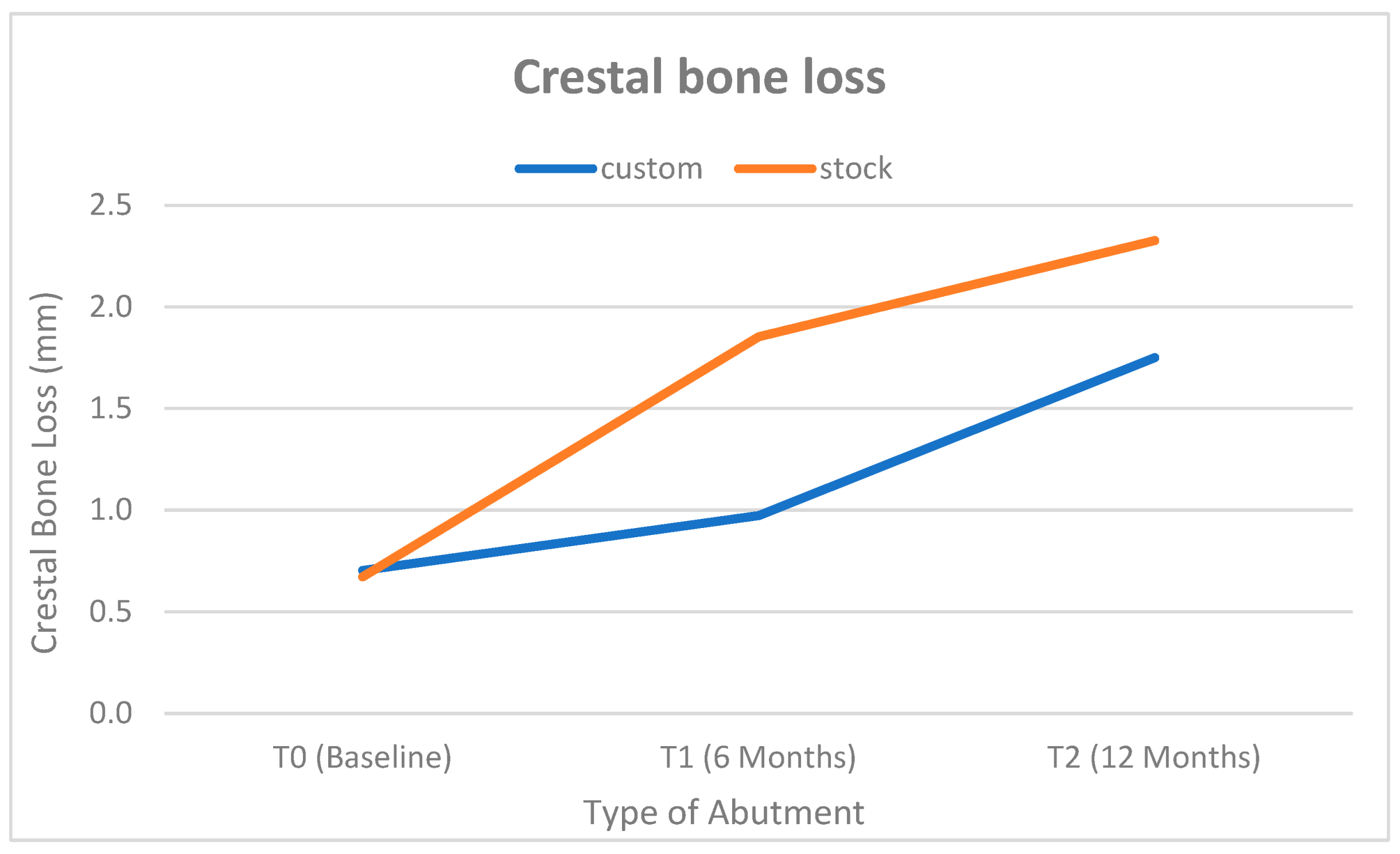Image resolution: width=1400 pixels, height=854 pixels.
Task: Click the "Type of Abutment" axis title
Action: pyautogui.click(x=724, y=813)
